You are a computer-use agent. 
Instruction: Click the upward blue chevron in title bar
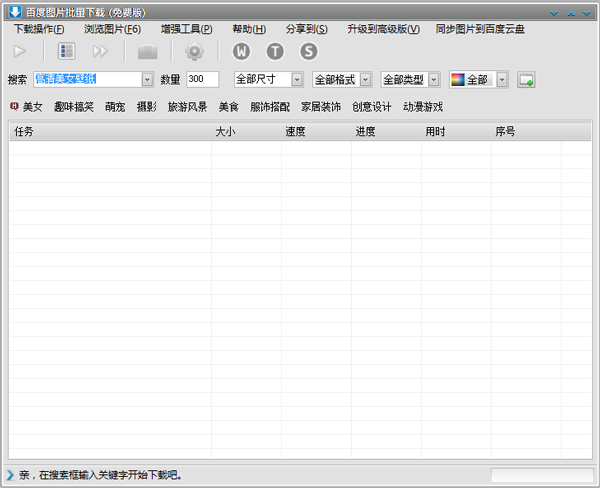coord(571,13)
